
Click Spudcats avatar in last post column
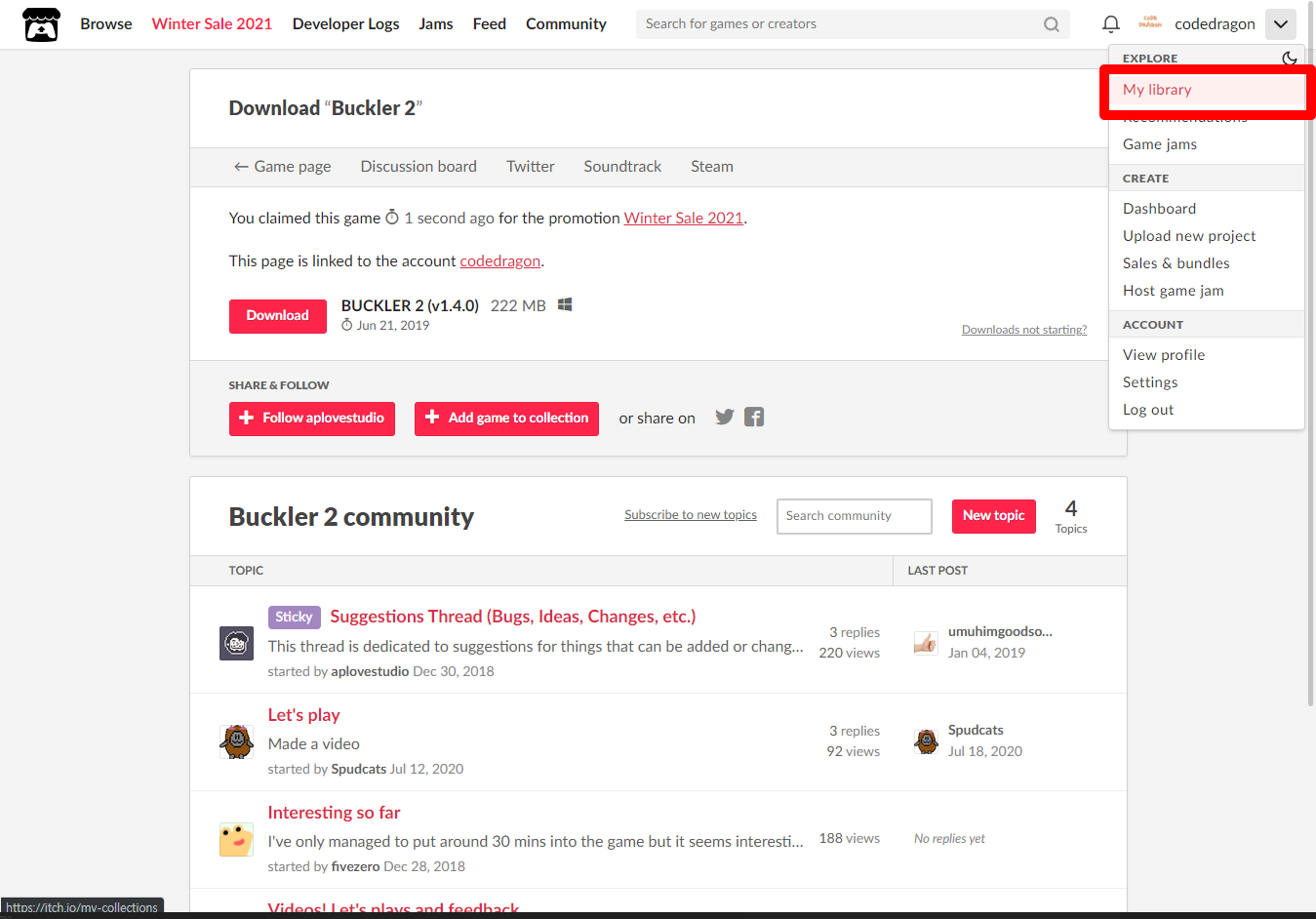(926, 740)
